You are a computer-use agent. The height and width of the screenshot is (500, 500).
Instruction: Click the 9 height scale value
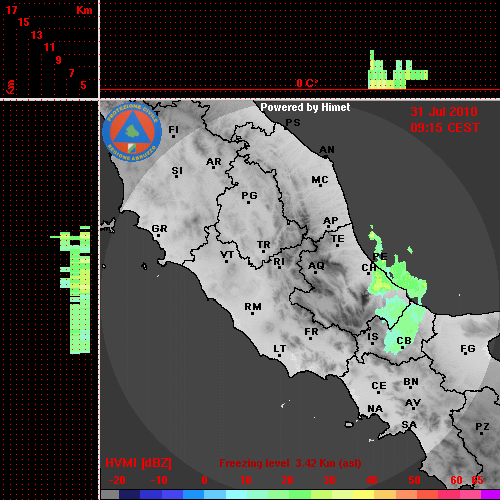[x=58, y=60]
